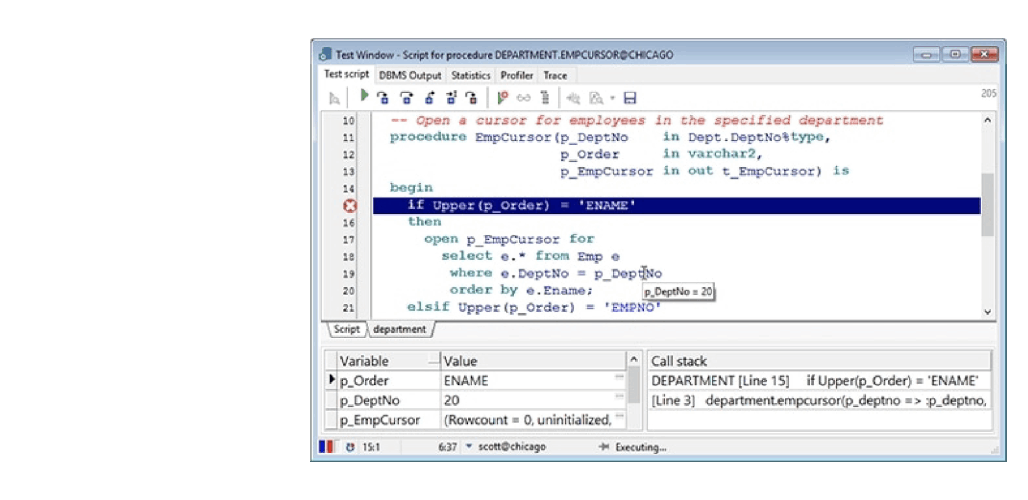Viewport: 1028px width, 500px height.
Task: Click the p_Order row indicator arrow
Action: 332,380
